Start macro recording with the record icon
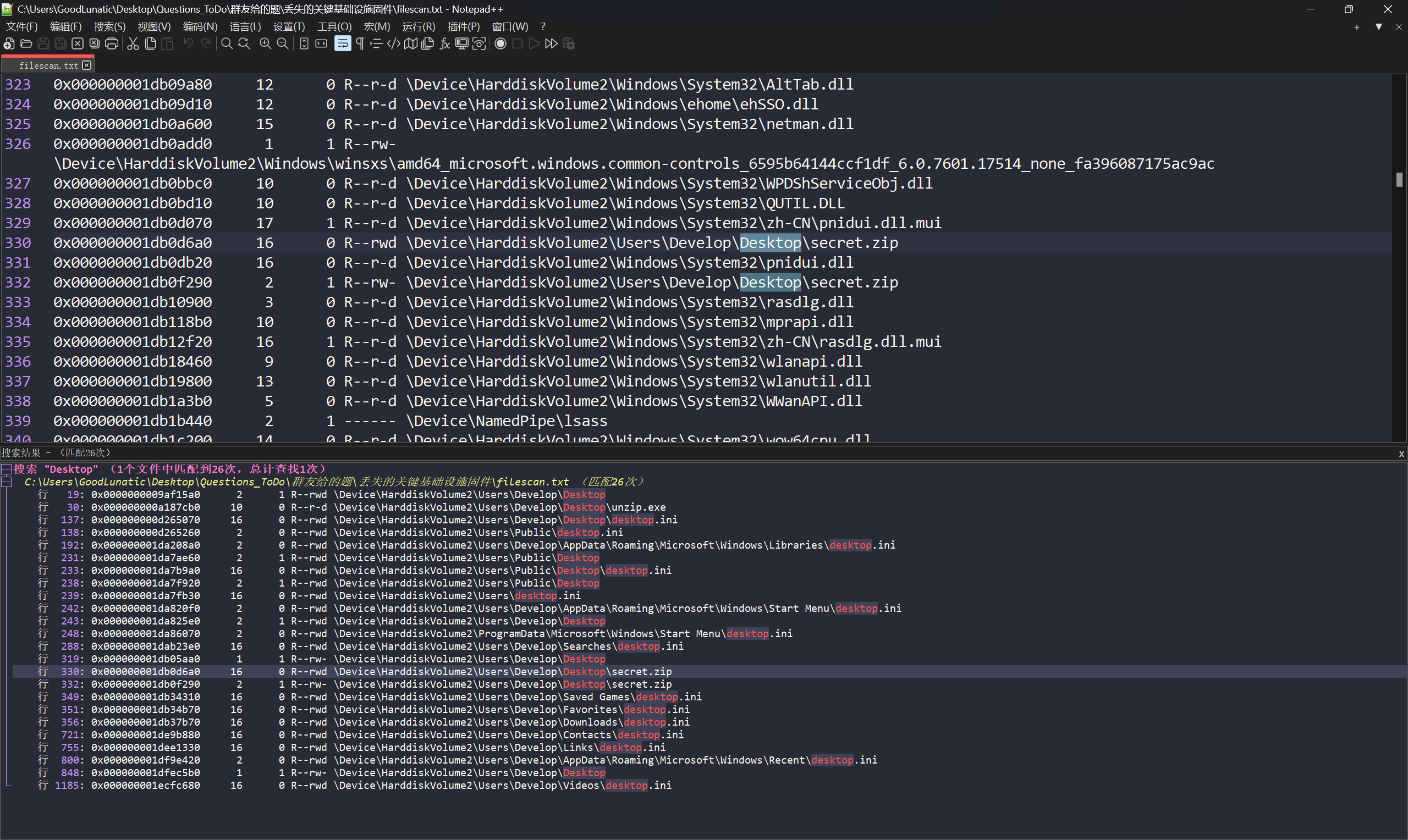Image resolution: width=1408 pixels, height=840 pixels. click(501, 43)
